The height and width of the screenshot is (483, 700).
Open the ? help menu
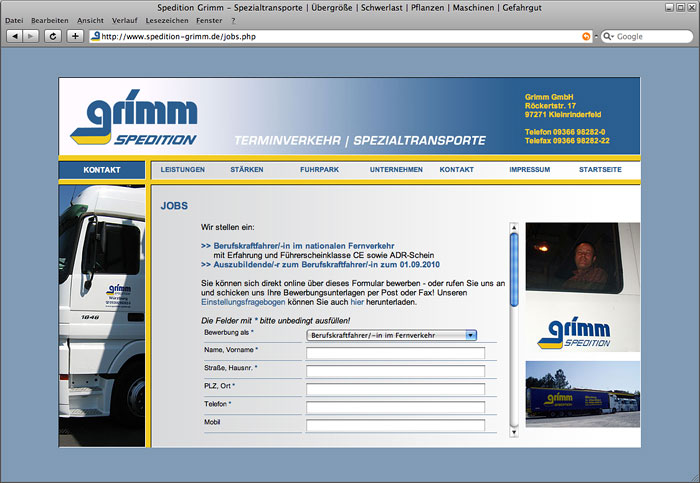click(233, 21)
